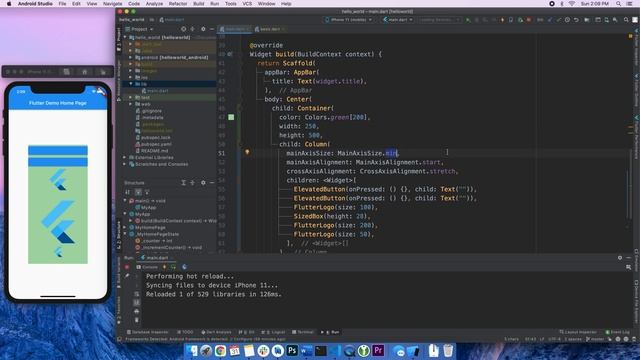Open Premiere Pro from the Dock
This screenshot has width=640, height=360.
tap(378, 351)
